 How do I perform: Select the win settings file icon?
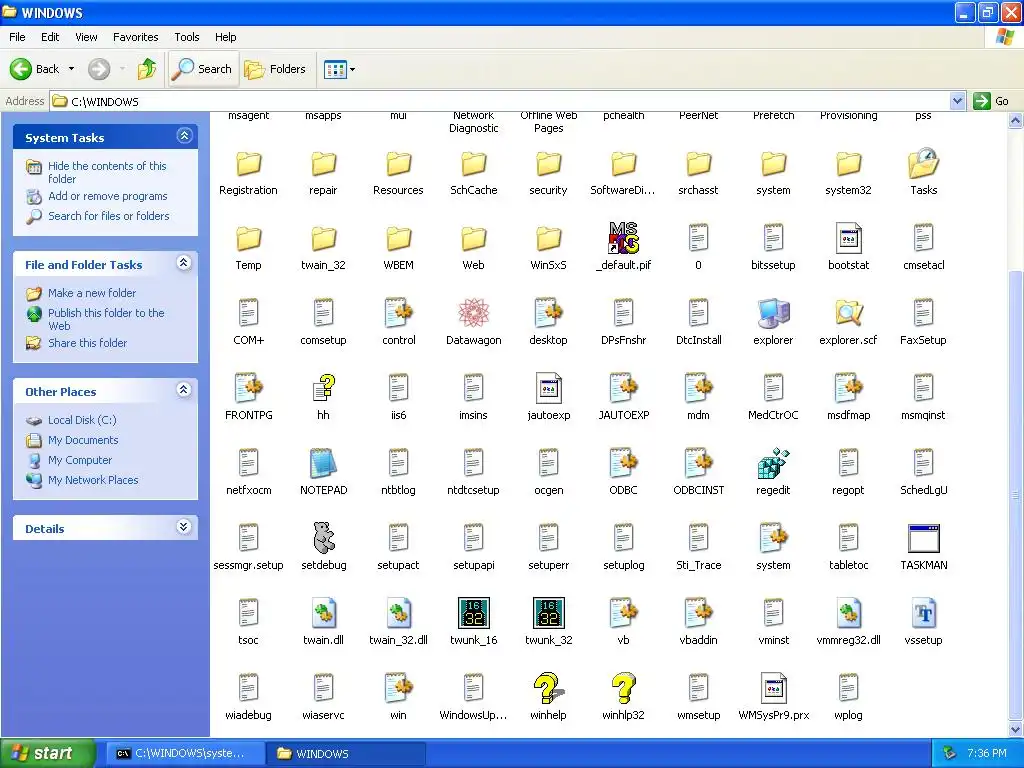click(x=398, y=688)
